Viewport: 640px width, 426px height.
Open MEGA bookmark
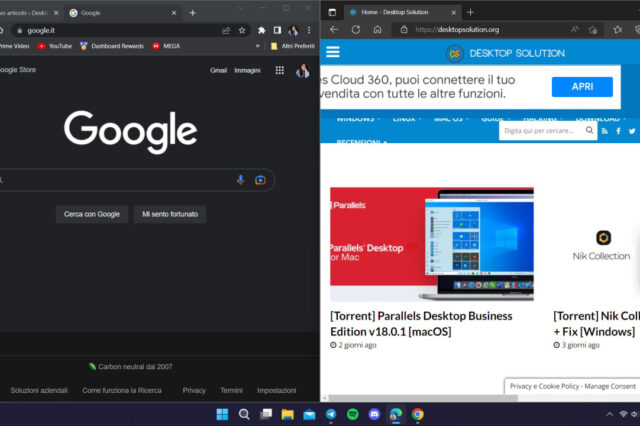(167, 46)
